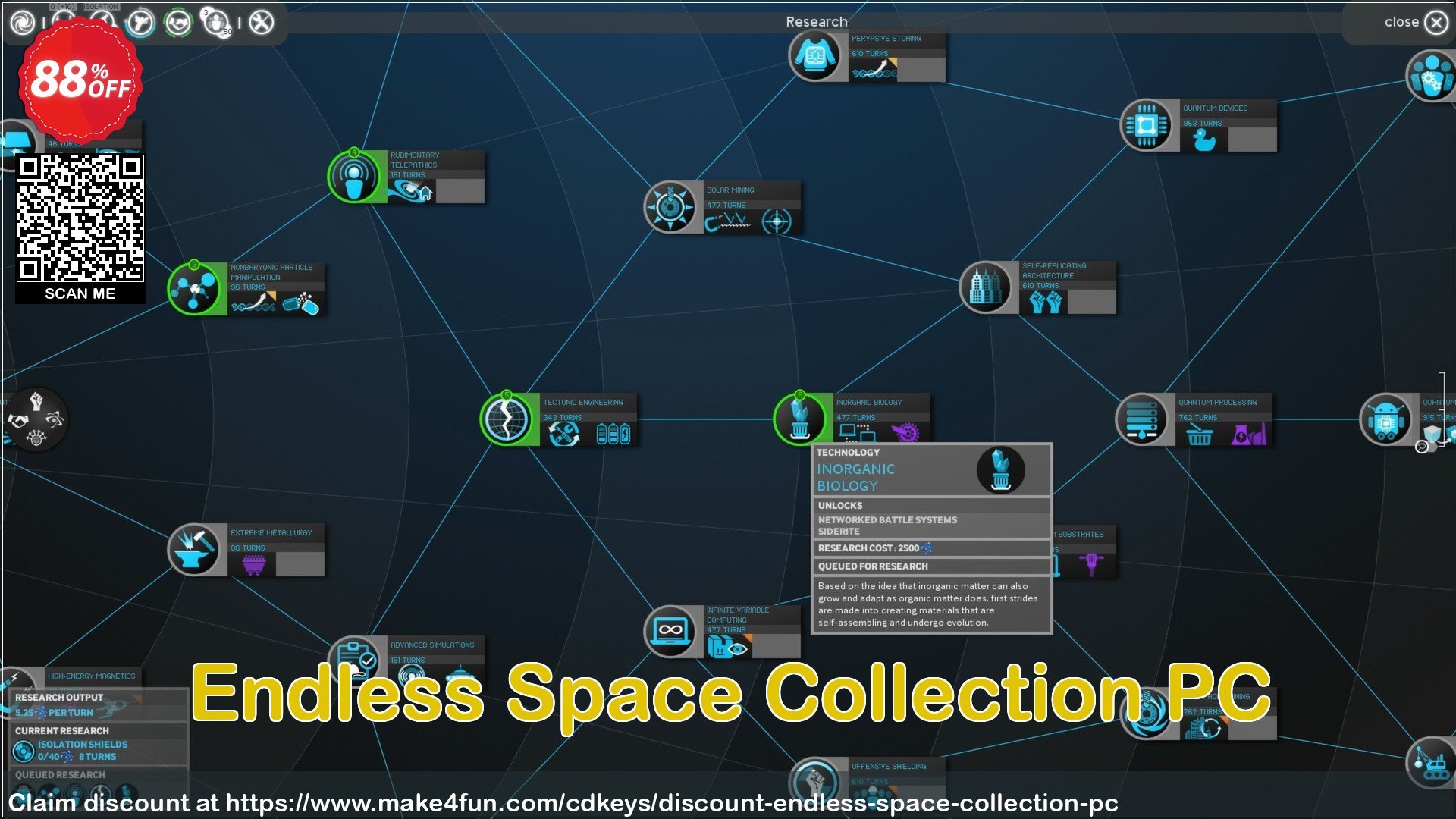The image size is (1456, 819).
Task: Click the mine cart unlock under Extreme Metallurgy
Action: point(253,564)
